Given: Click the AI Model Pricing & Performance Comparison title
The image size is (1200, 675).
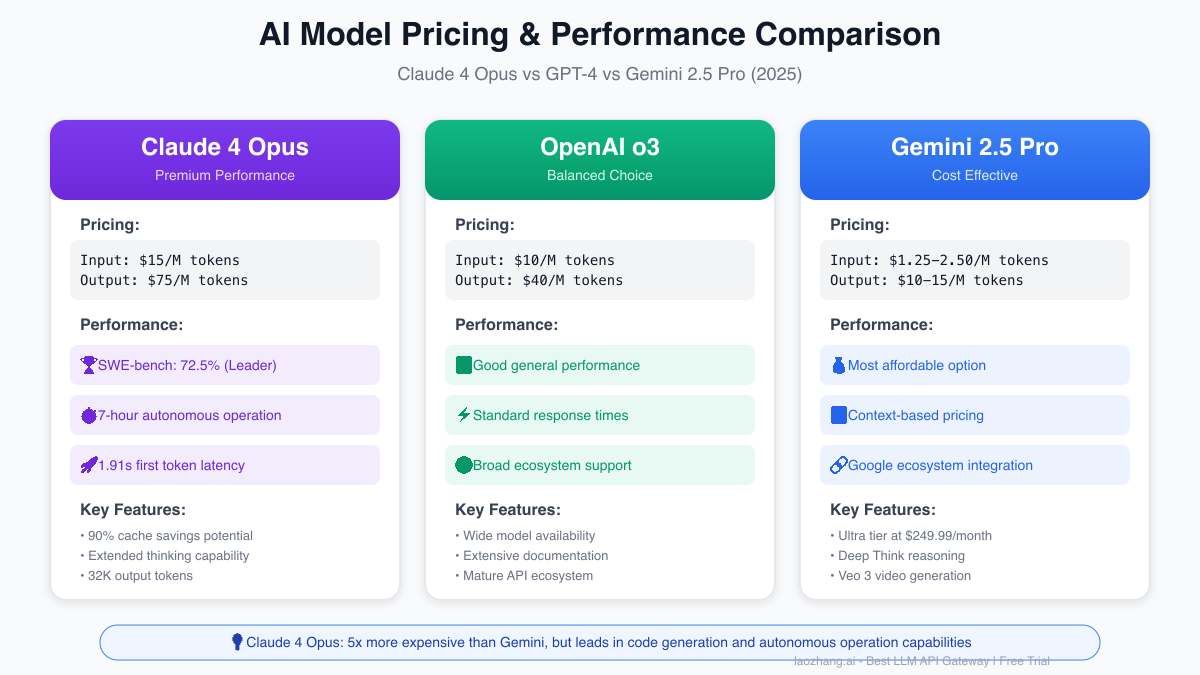Looking at the screenshot, I should [600, 34].
